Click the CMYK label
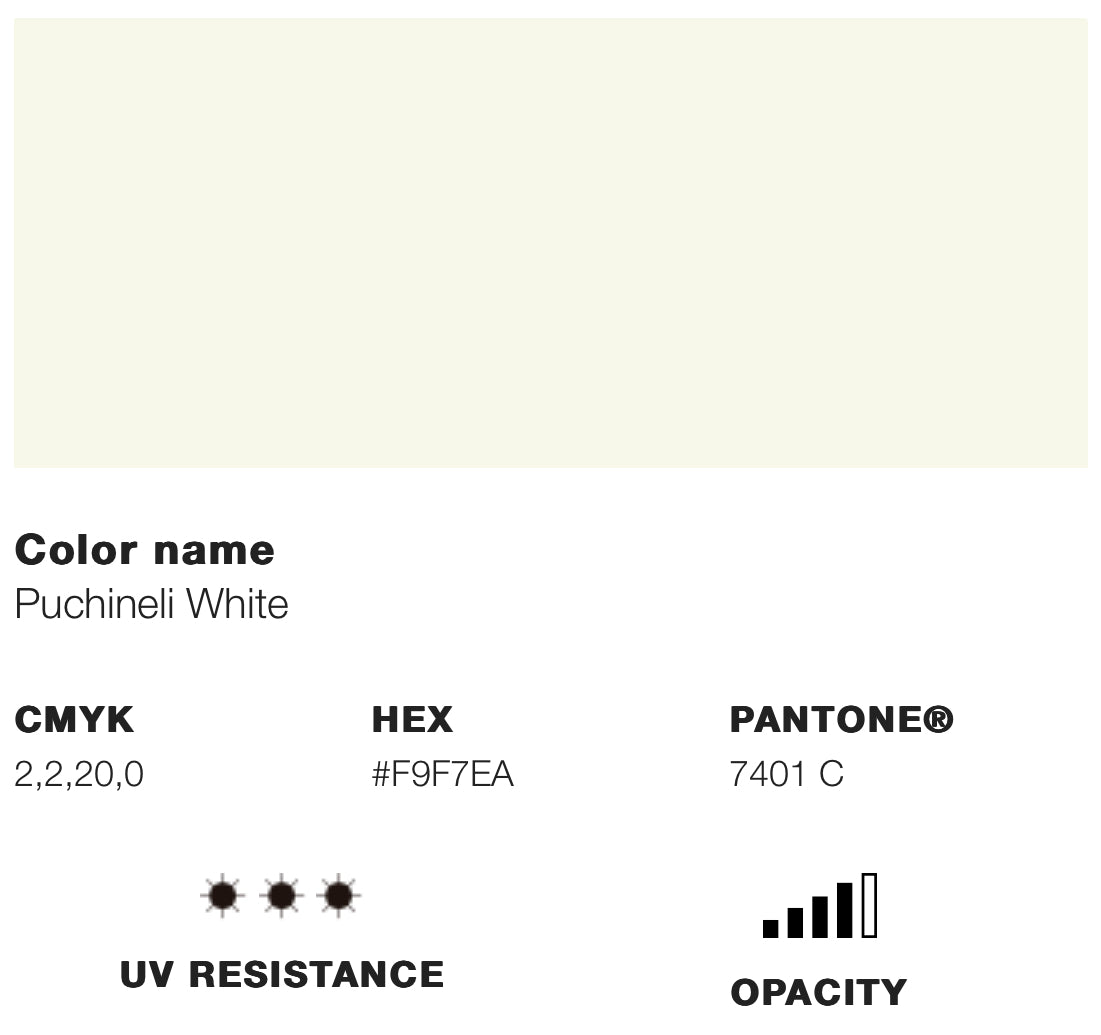The image size is (1101, 1035). click(74, 720)
